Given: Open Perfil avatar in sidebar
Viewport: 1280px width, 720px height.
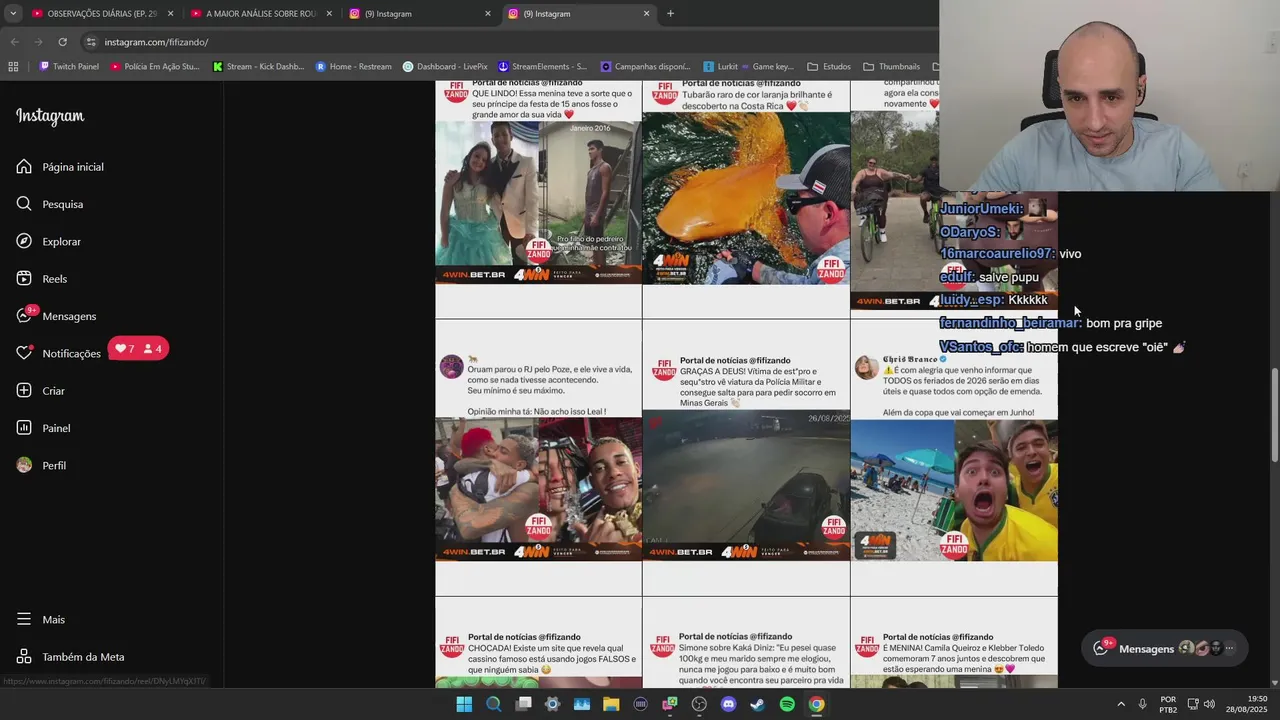Looking at the screenshot, I should pos(24,465).
